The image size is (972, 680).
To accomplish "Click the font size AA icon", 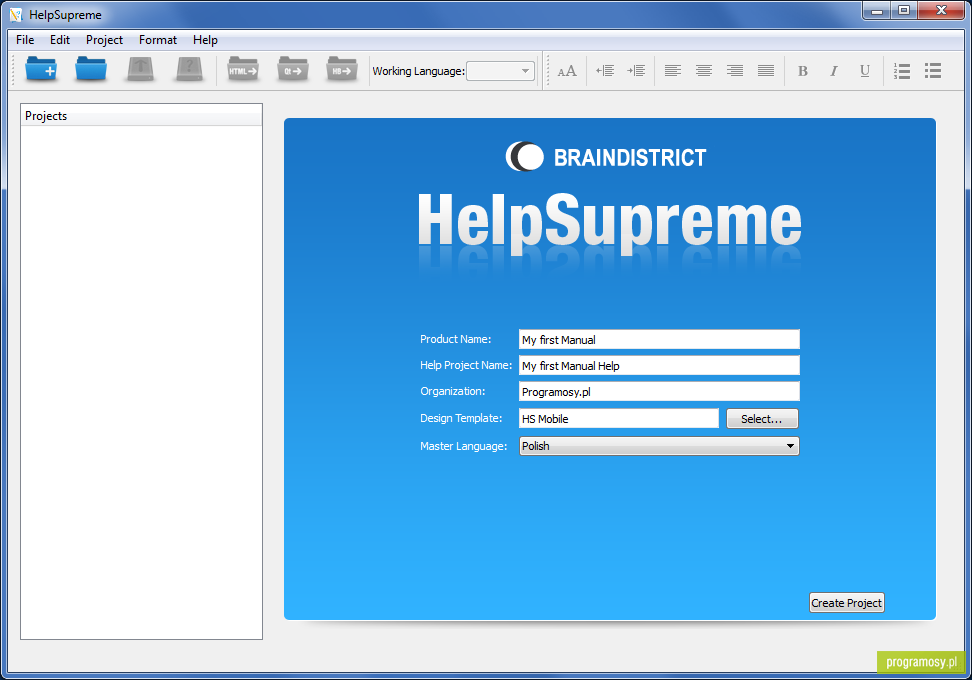I will 567,71.
